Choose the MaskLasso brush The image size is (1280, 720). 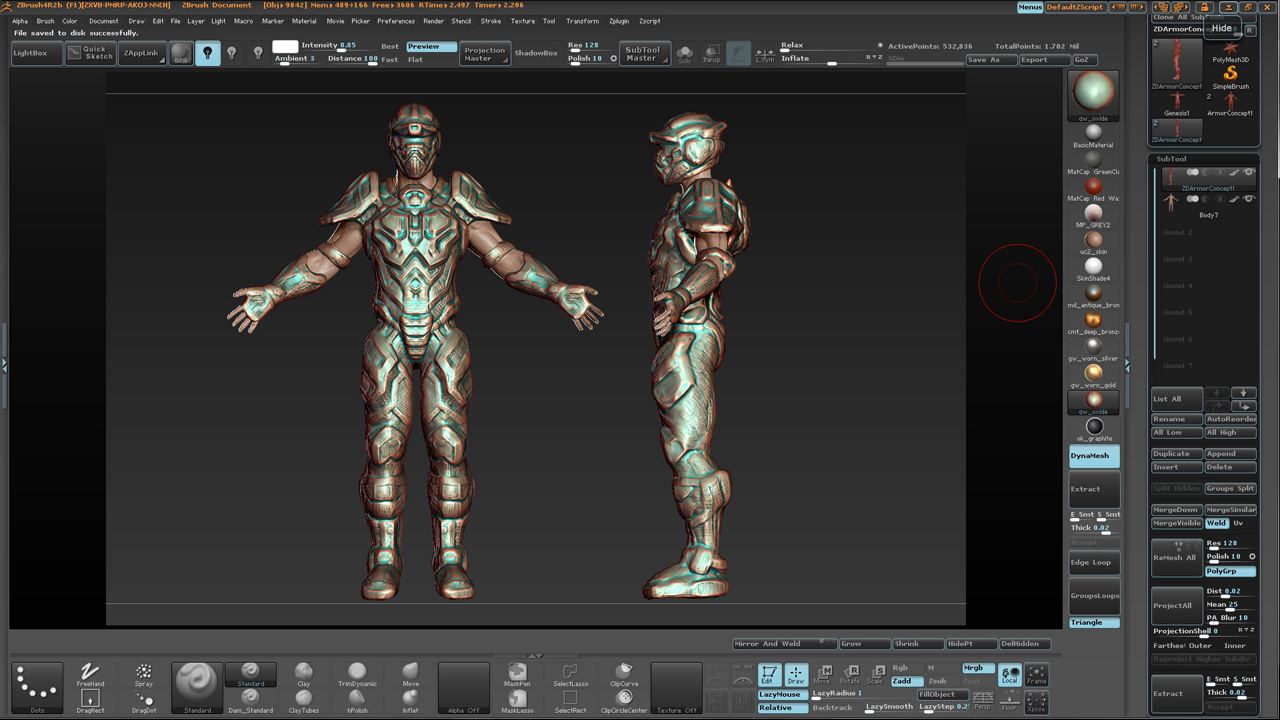pyautogui.click(x=517, y=701)
